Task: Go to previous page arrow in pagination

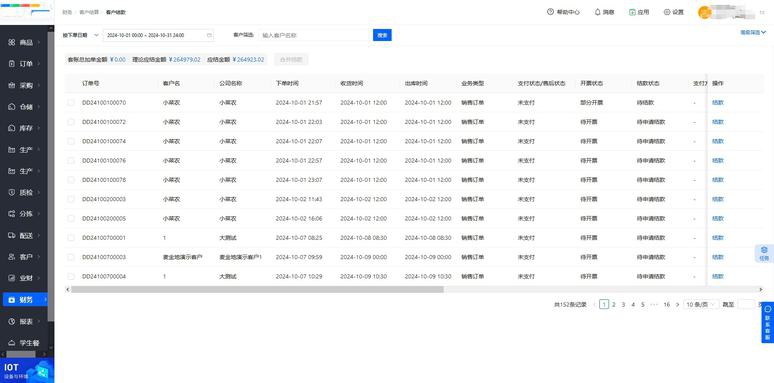Action: (594, 305)
